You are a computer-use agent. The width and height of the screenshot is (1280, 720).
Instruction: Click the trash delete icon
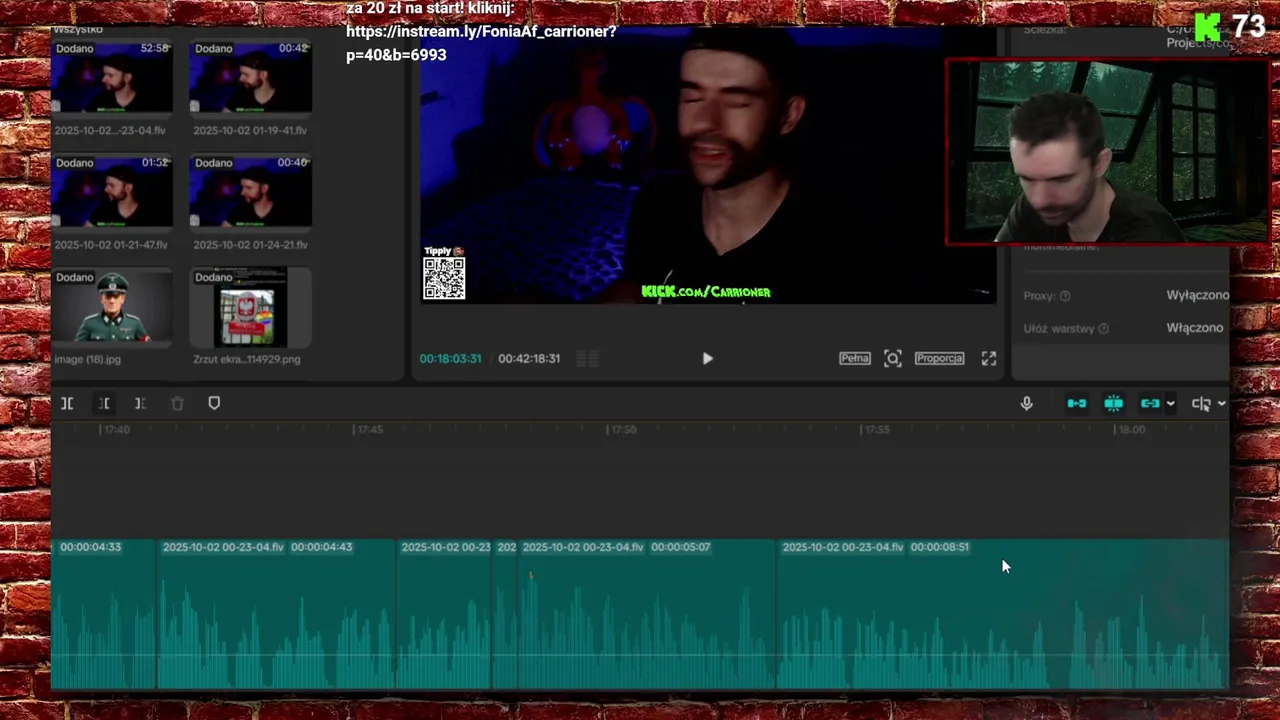tap(177, 403)
